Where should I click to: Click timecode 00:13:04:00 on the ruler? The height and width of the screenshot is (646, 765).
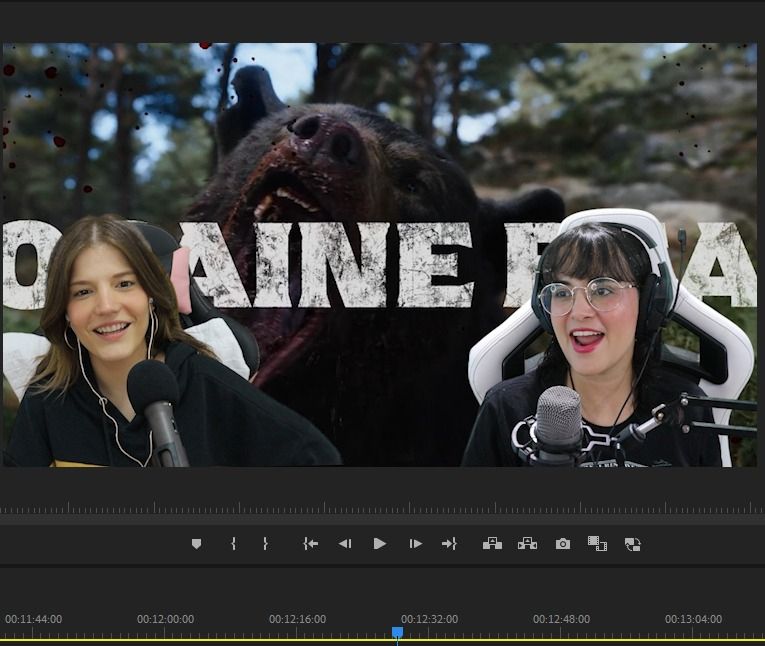693,619
